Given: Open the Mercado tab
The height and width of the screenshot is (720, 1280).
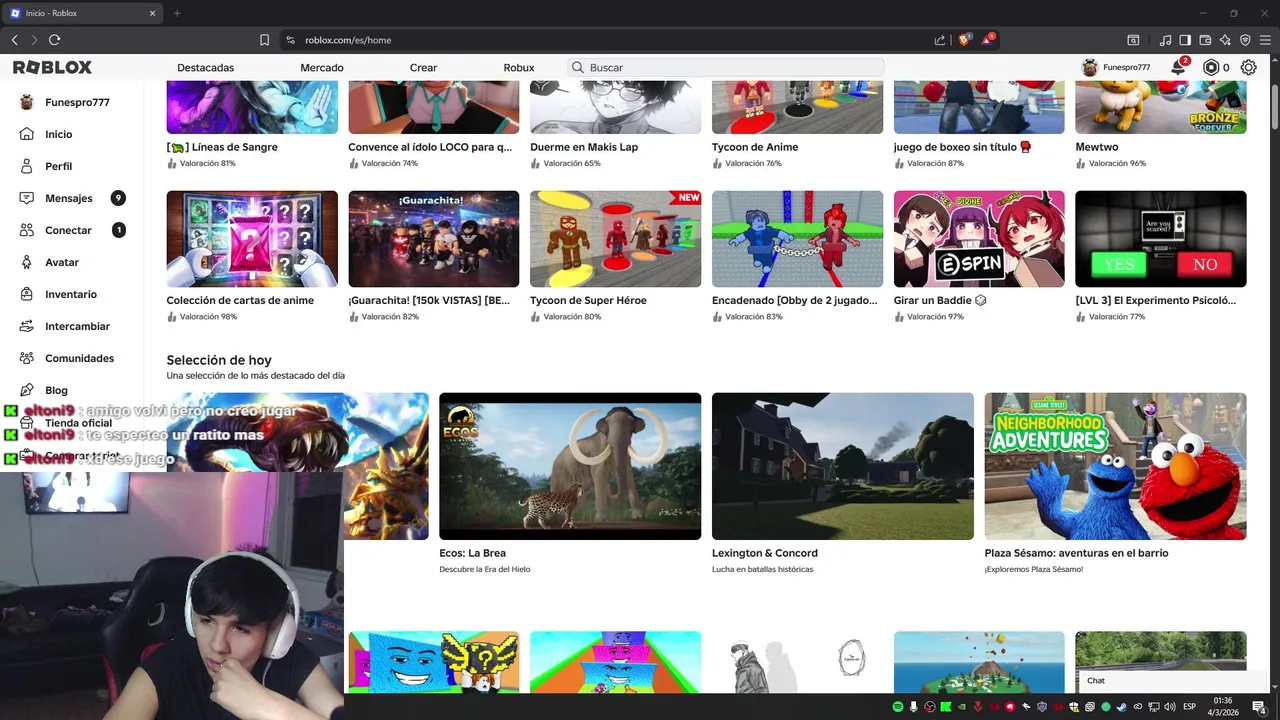Looking at the screenshot, I should tap(322, 68).
